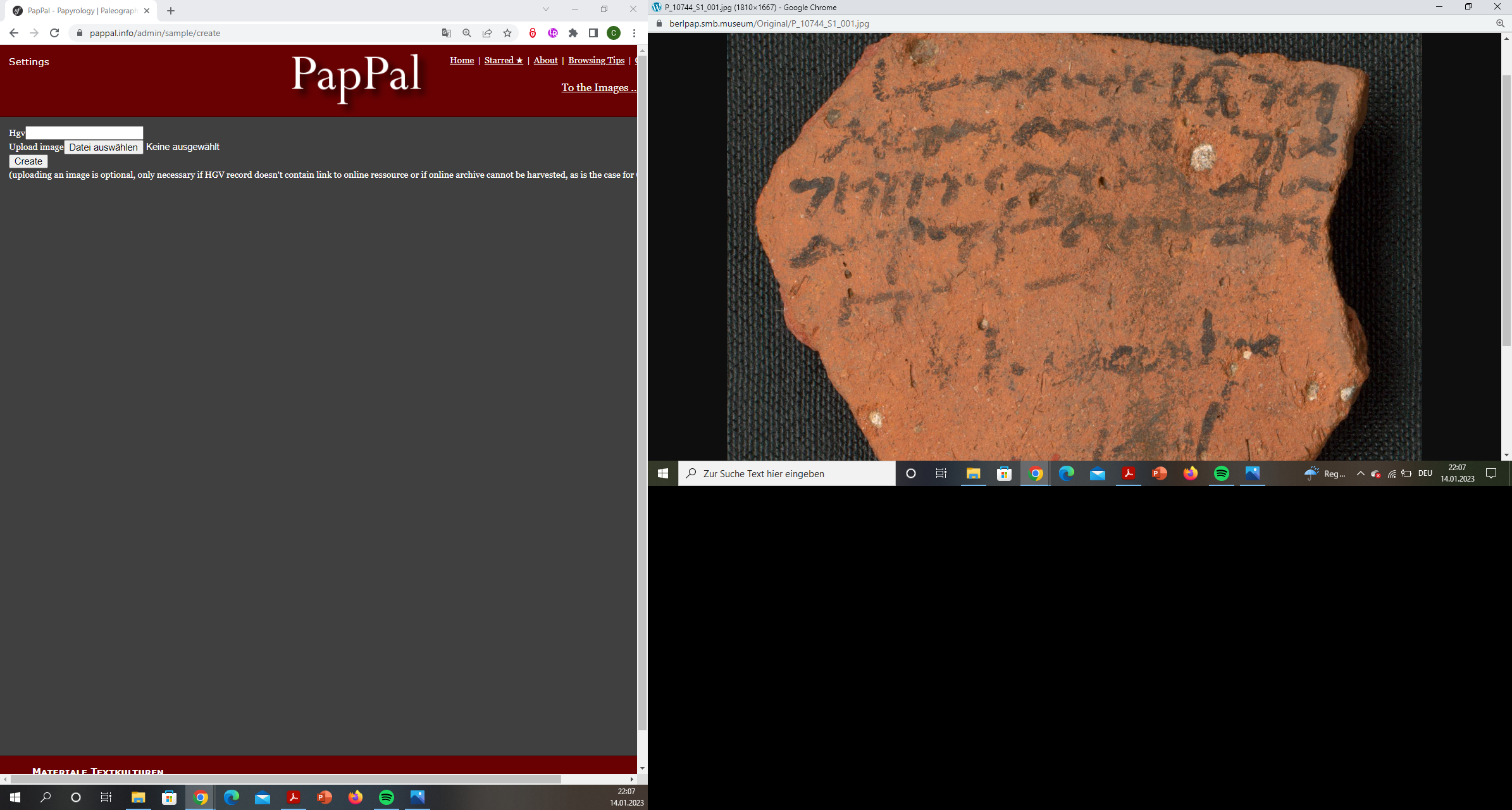The width and height of the screenshot is (1512, 810).
Task: Bookmark the PapPal page with the star icon
Action: (x=507, y=33)
